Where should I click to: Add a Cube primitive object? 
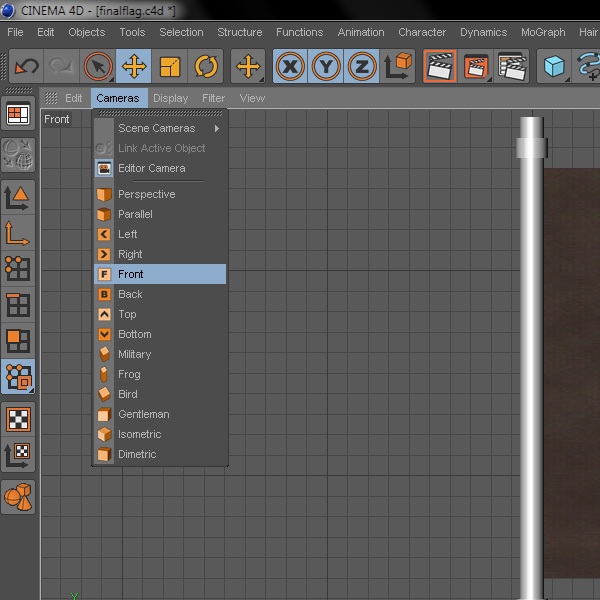pos(554,66)
